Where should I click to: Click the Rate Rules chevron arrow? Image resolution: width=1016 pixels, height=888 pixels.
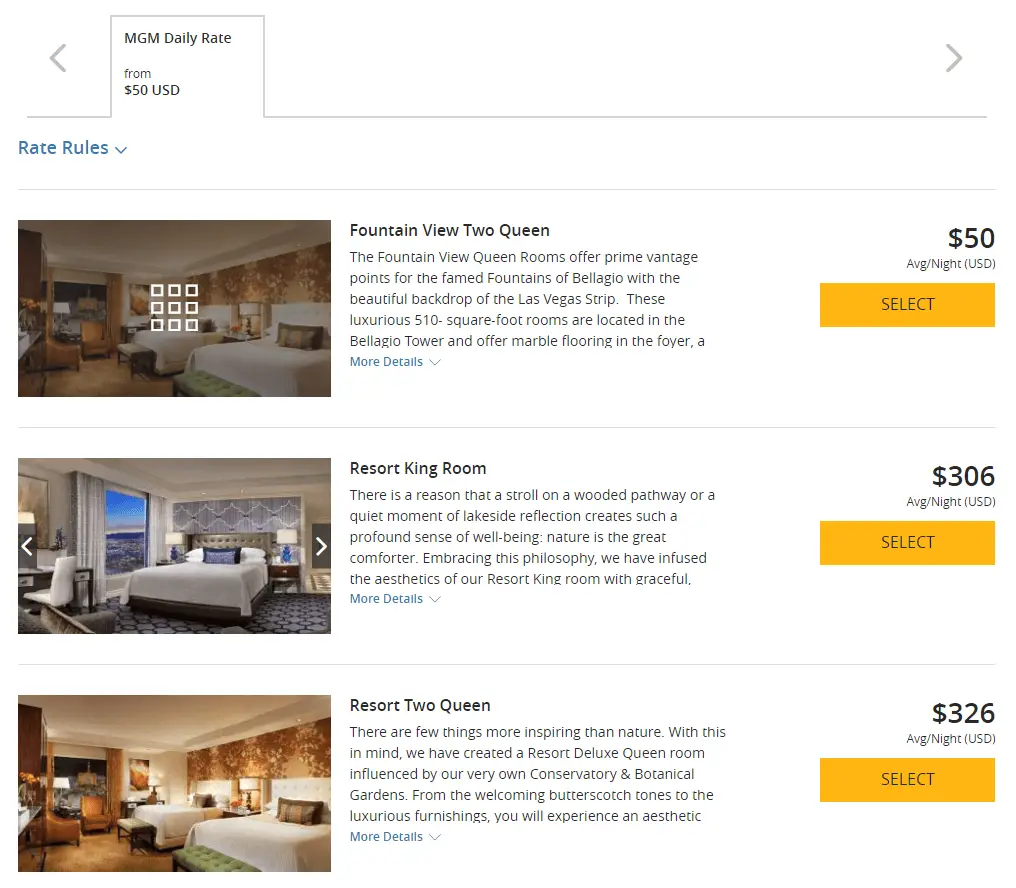121,150
